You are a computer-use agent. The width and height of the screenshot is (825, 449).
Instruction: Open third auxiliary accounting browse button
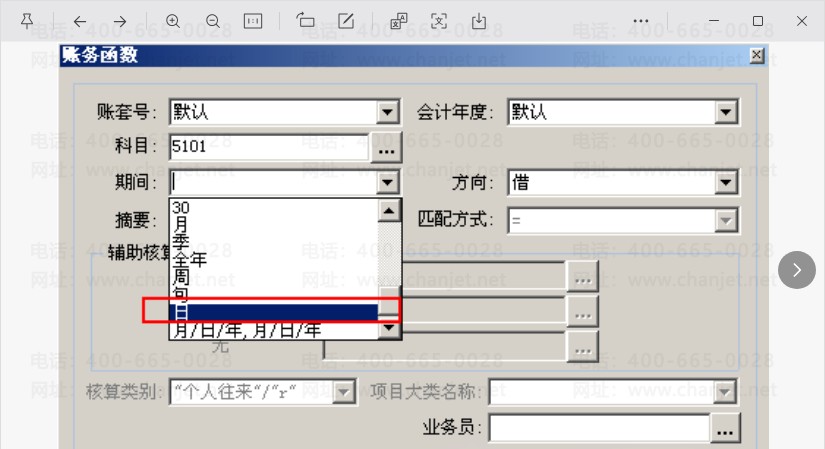[x=583, y=347]
